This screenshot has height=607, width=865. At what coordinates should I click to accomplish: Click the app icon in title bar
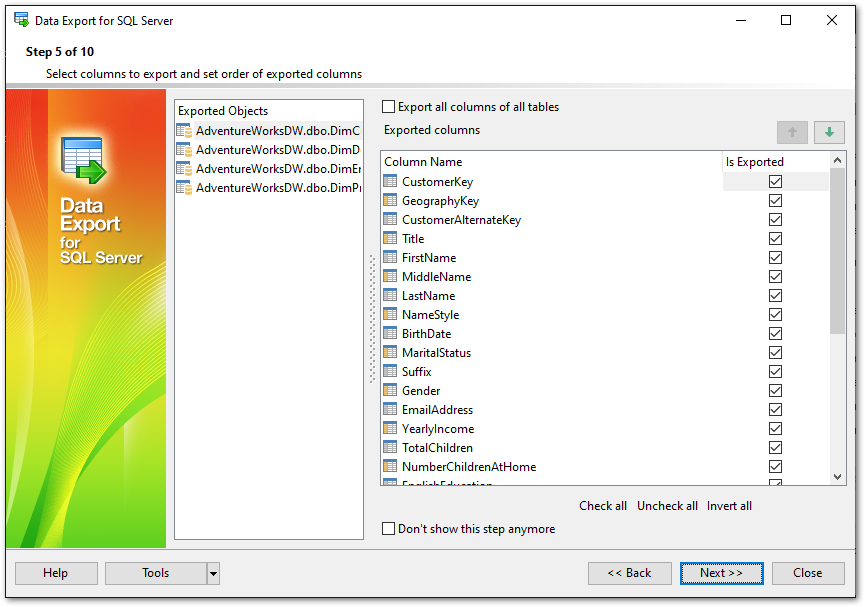point(21,20)
